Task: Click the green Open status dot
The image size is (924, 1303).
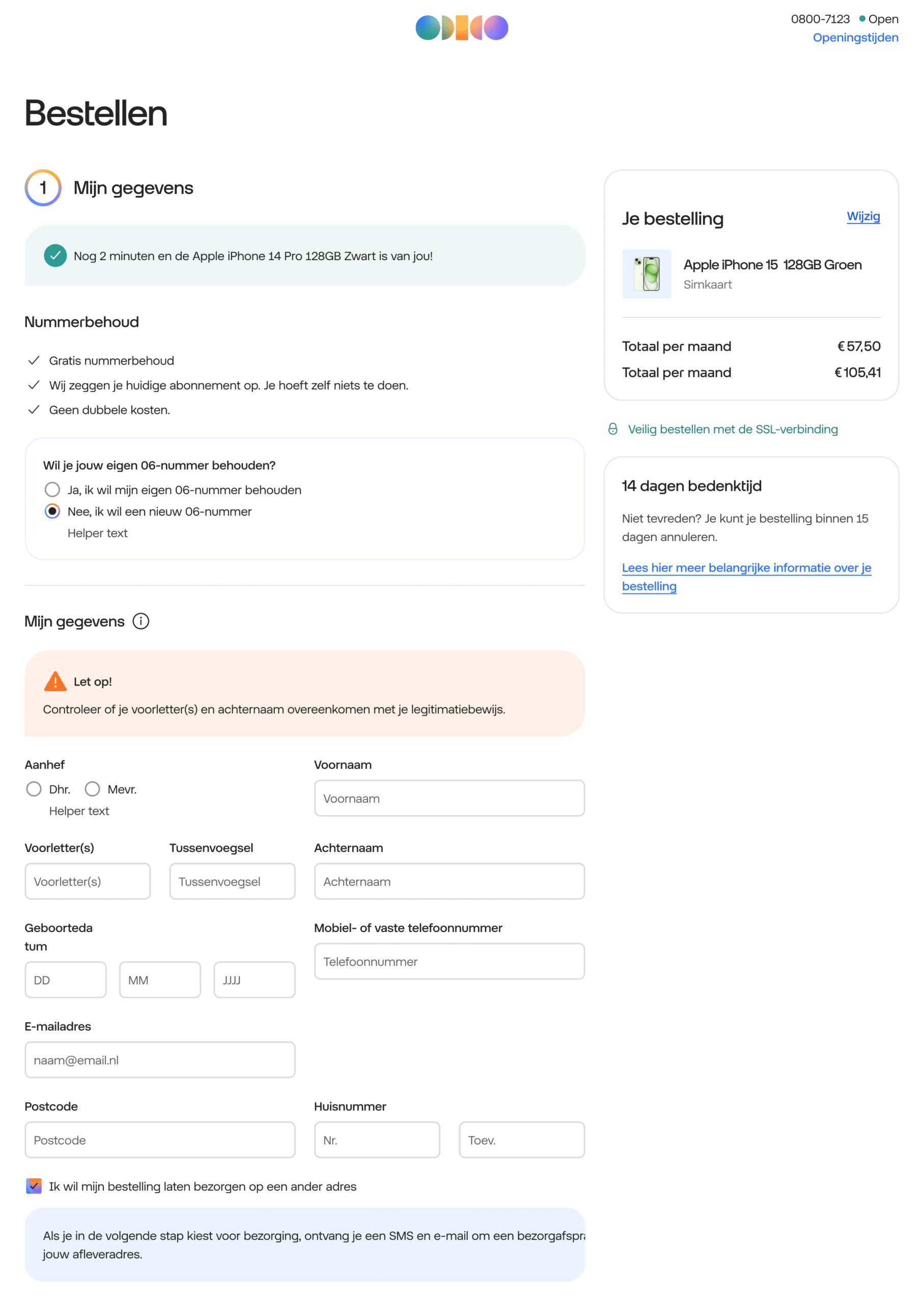Action: click(862, 19)
